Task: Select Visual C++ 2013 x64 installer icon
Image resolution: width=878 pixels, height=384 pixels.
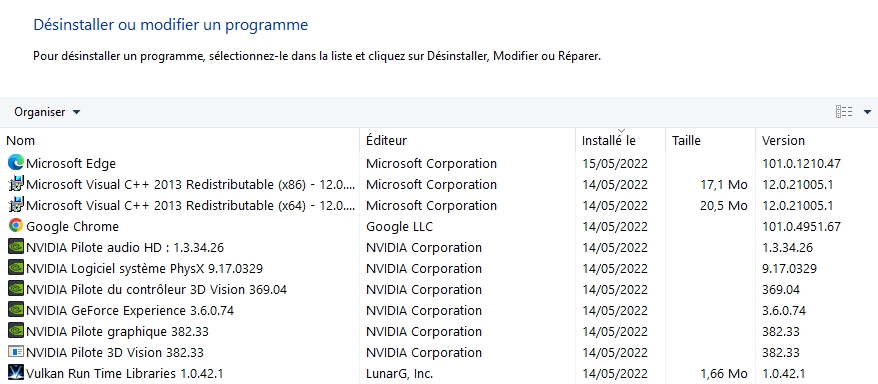Action: (16, 205)
